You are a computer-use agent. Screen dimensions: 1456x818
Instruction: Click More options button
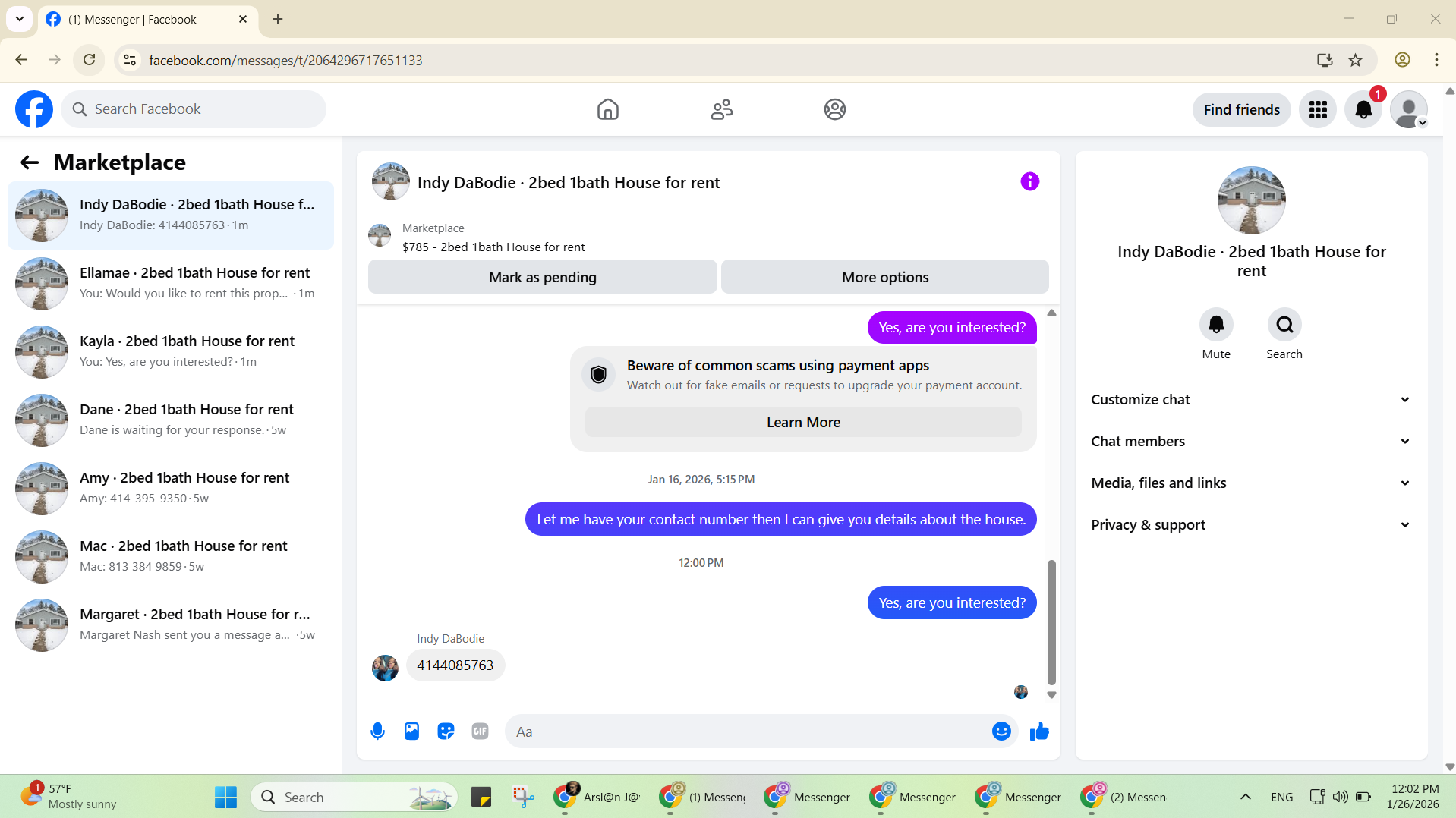[x=885, y=278]
